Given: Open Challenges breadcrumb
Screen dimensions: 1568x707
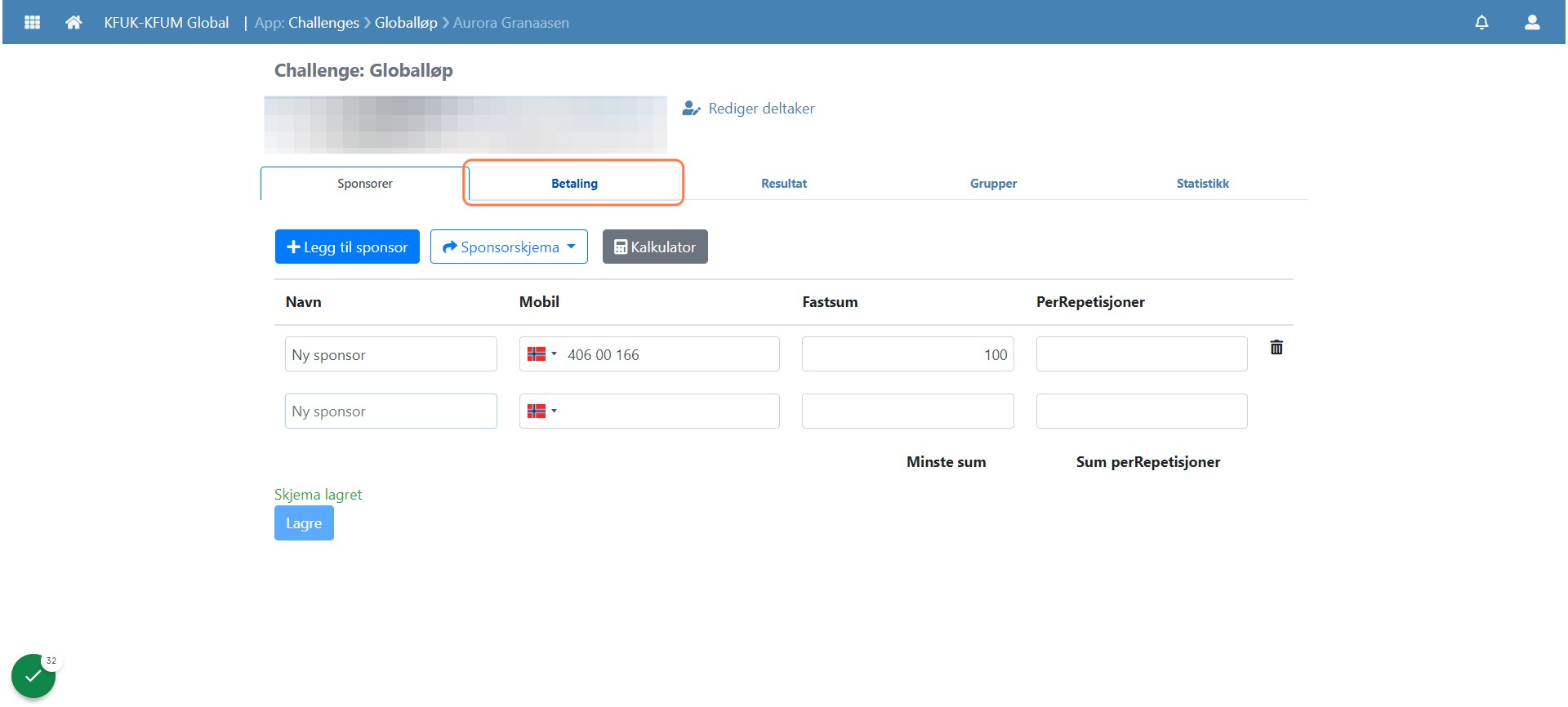Looking at the screenshot, I should pos(323,23).
